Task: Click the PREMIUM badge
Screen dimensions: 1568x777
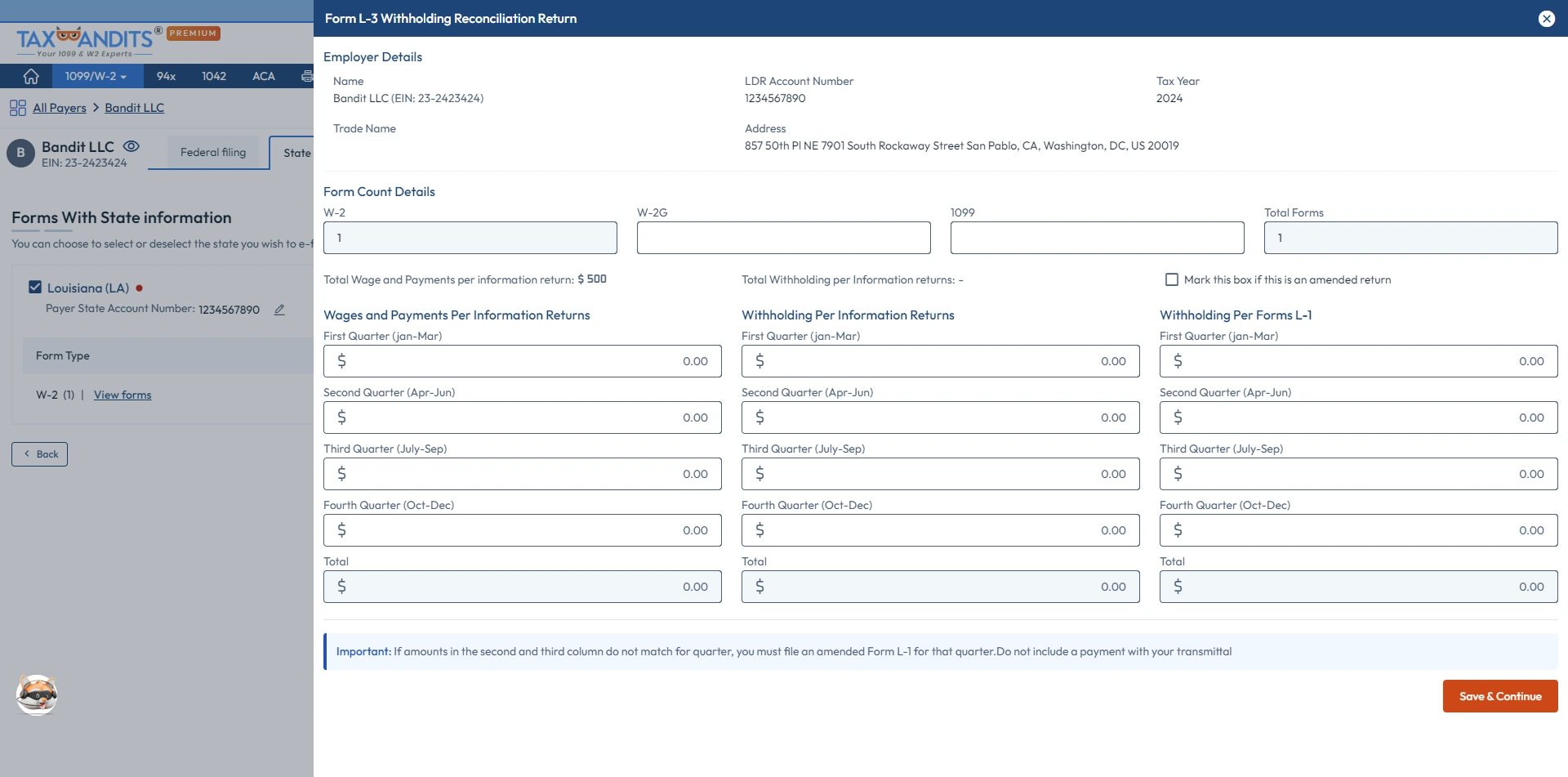Action: tap(194, 33)
